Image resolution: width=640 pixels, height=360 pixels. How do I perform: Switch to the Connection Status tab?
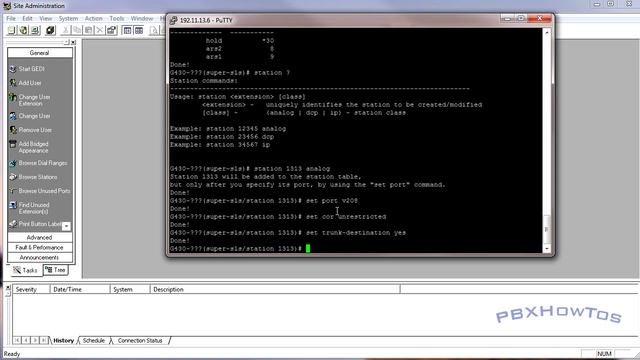[x=140, y=340]
